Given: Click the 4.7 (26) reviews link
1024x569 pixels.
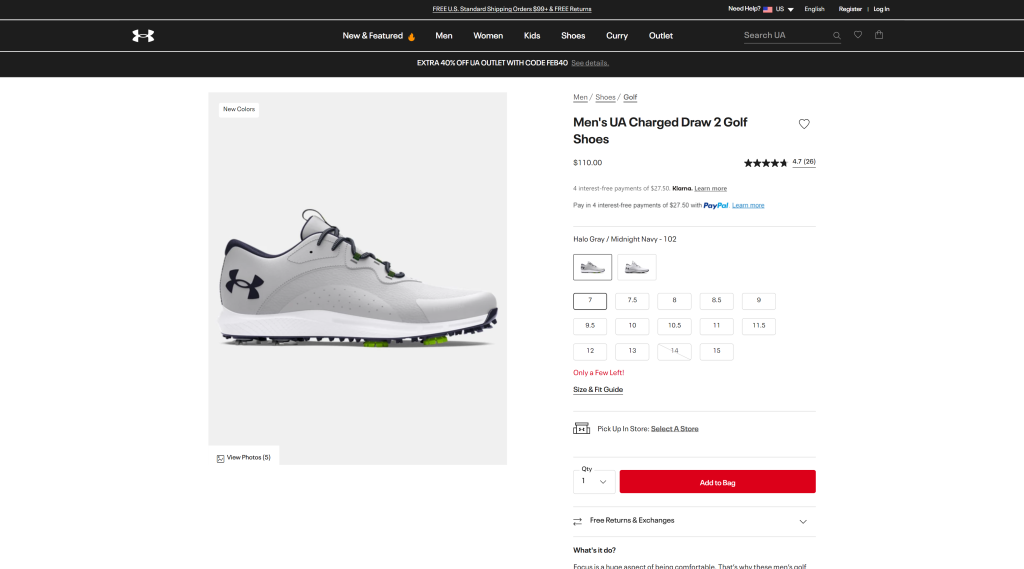Looking at the screenshot, I should (804, 162).
